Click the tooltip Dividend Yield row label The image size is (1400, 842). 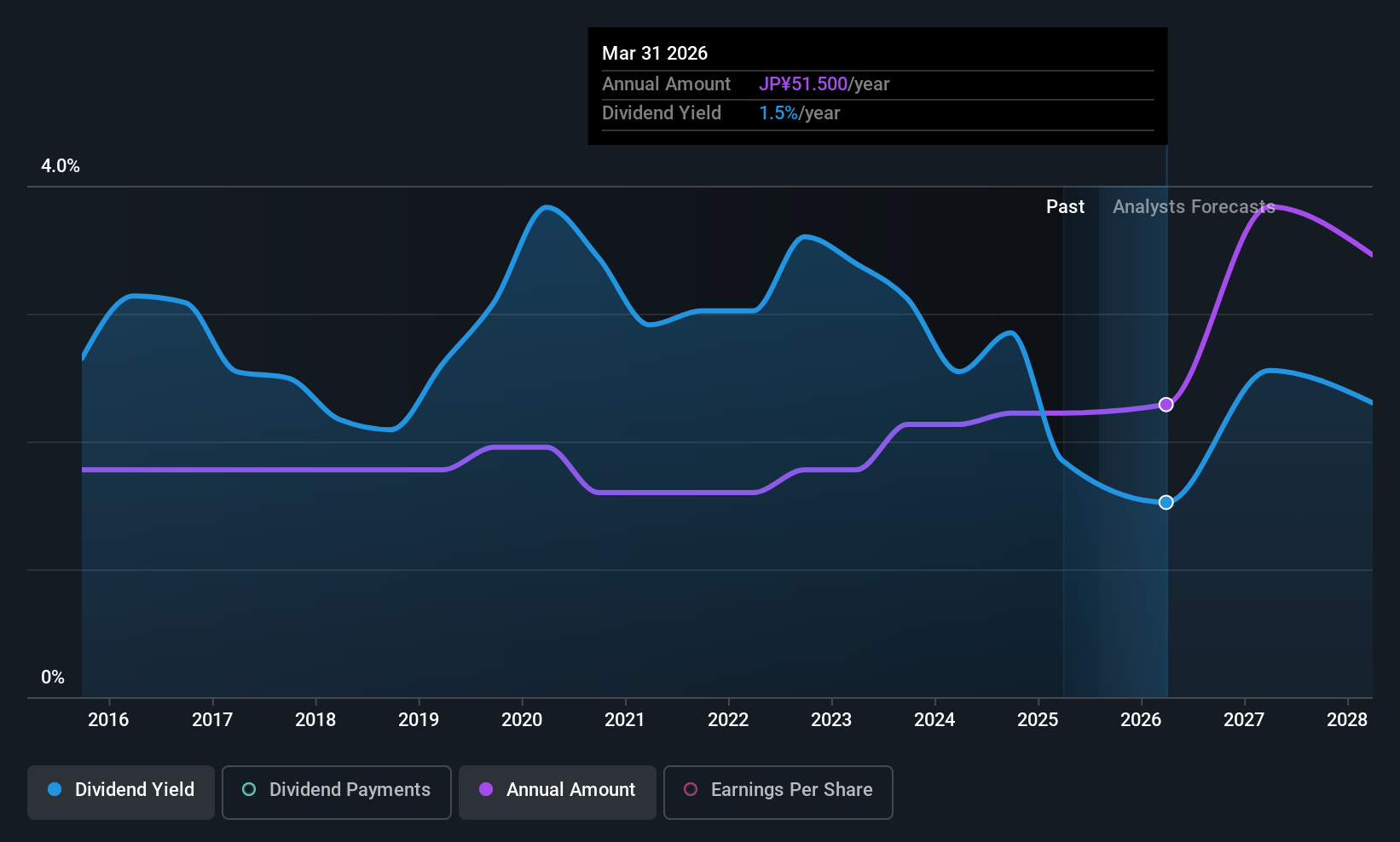pyautogui.click(x=662, y=113)
